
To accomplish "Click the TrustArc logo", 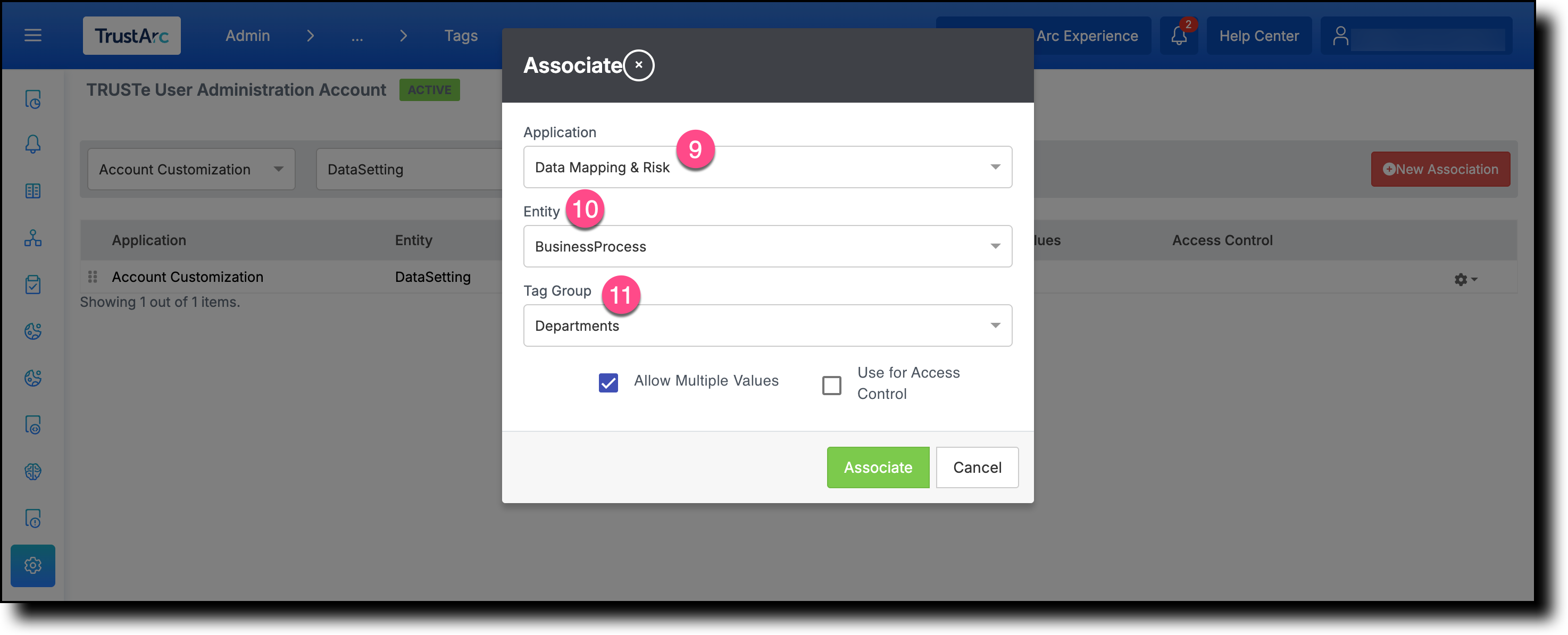I will coord(131,36).
